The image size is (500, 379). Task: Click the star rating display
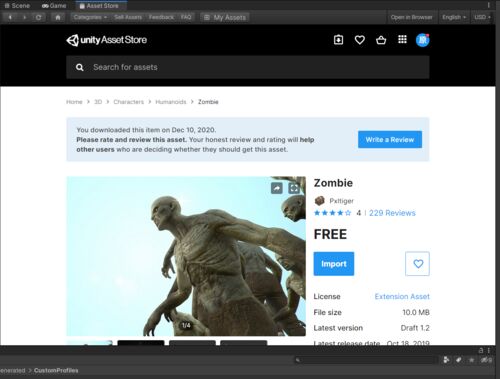point(332,213)
